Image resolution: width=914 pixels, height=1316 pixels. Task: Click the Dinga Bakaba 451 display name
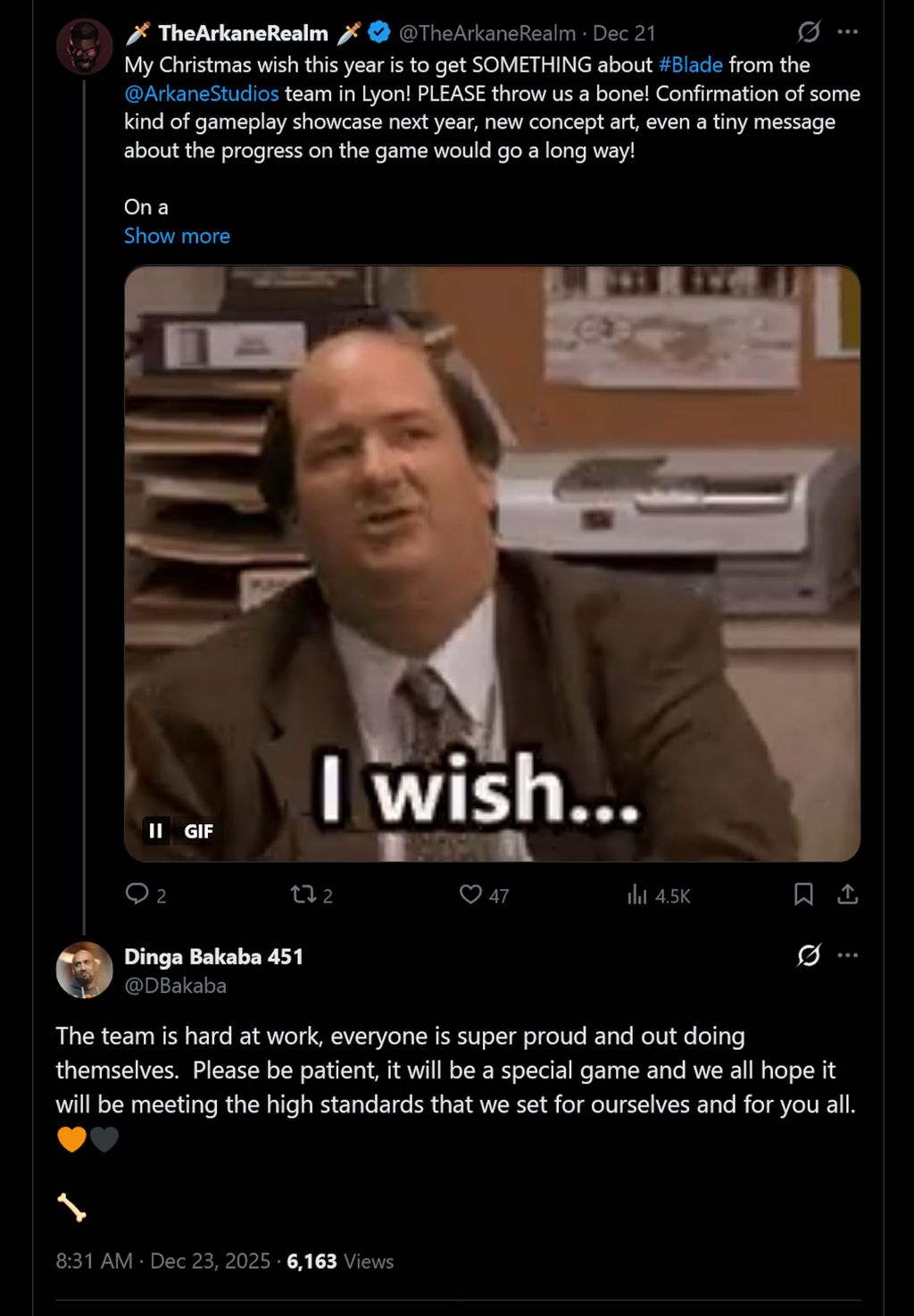click(213, 957)
